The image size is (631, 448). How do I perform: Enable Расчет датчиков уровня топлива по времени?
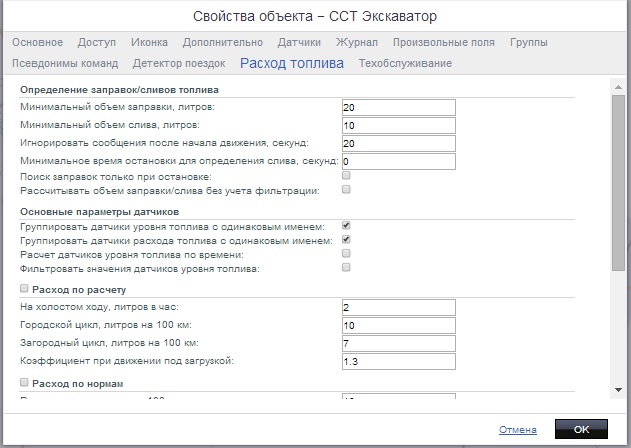[346, 254]
